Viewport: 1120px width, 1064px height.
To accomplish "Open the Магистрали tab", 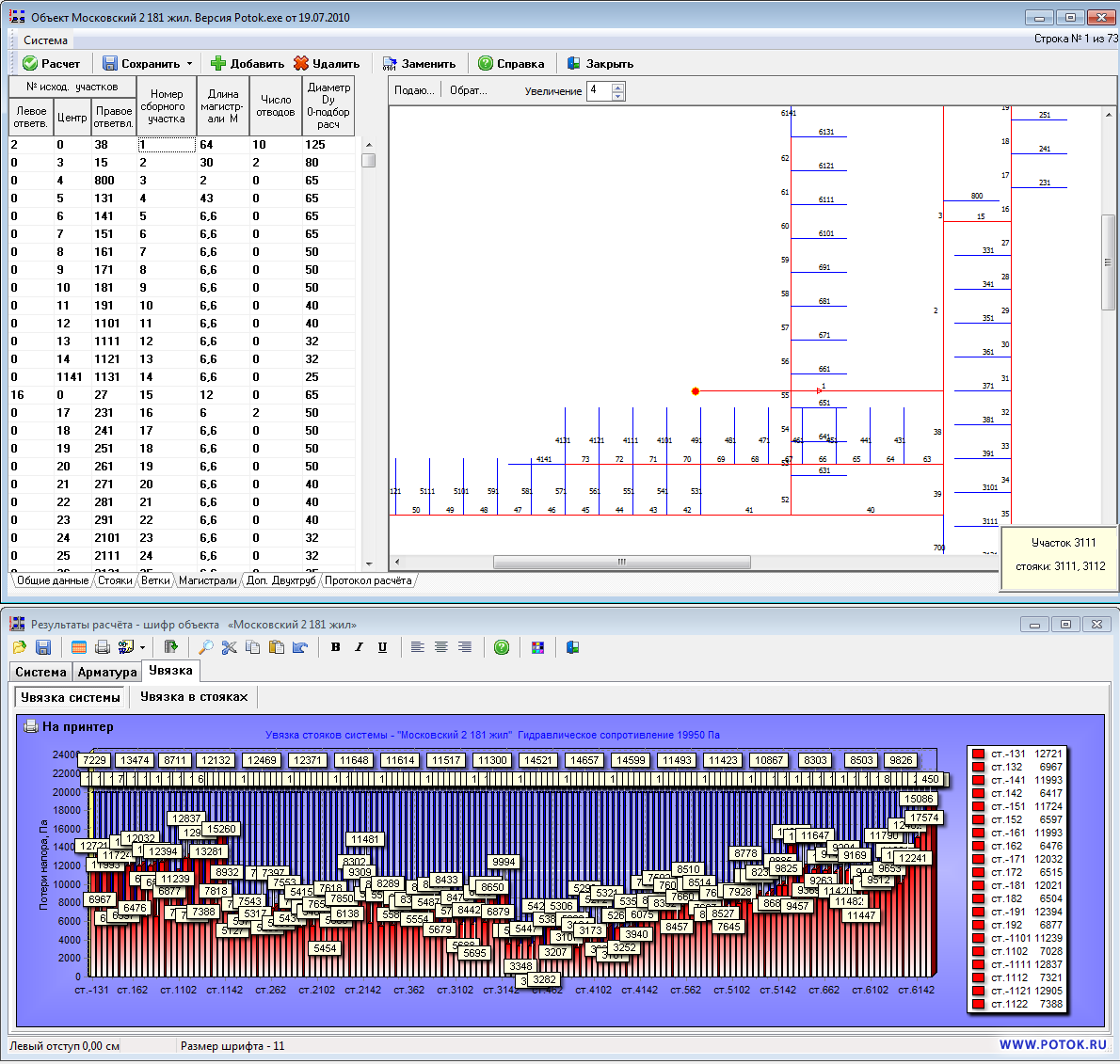I will (207, 580).
